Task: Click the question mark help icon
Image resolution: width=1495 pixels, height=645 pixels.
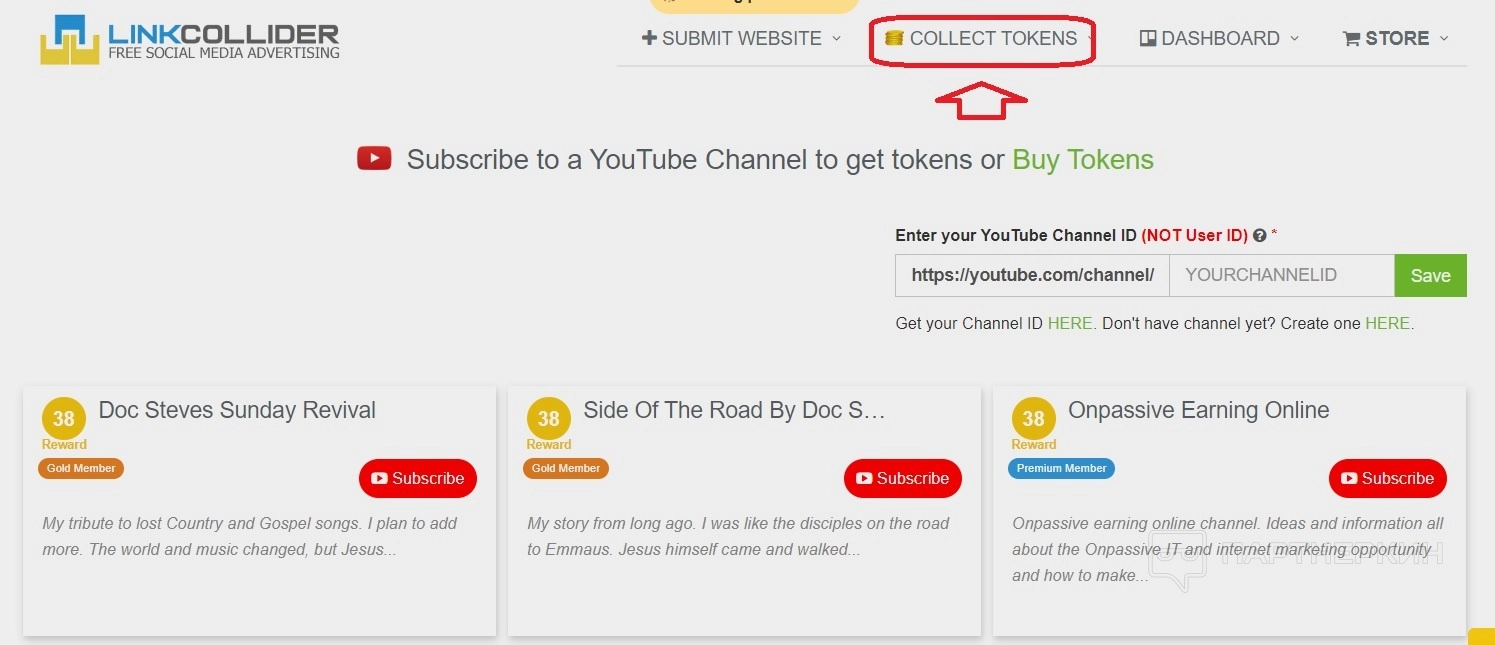Action: [x=1259, y=236]
